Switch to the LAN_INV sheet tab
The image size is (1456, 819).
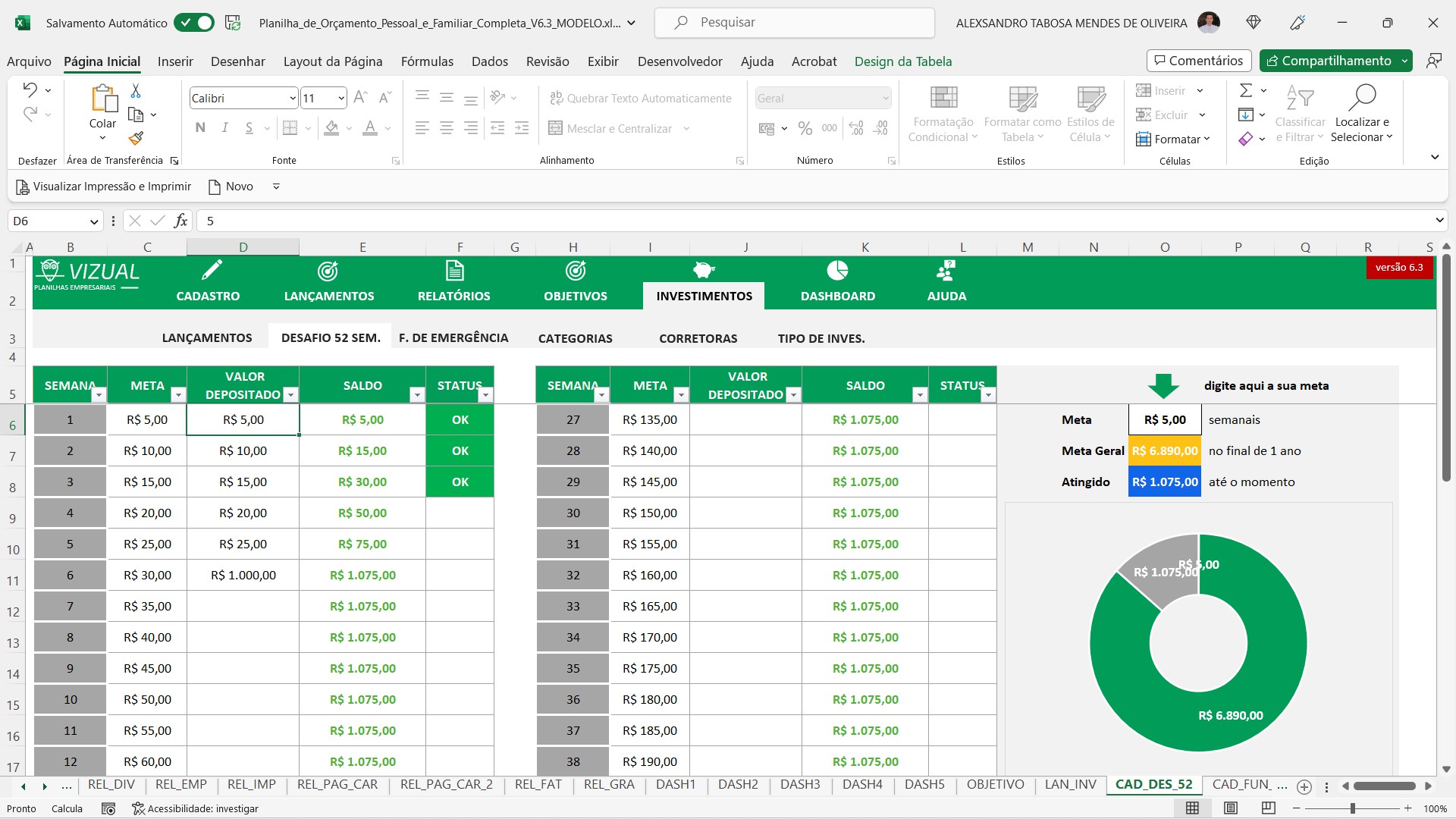click(1070, 784)
